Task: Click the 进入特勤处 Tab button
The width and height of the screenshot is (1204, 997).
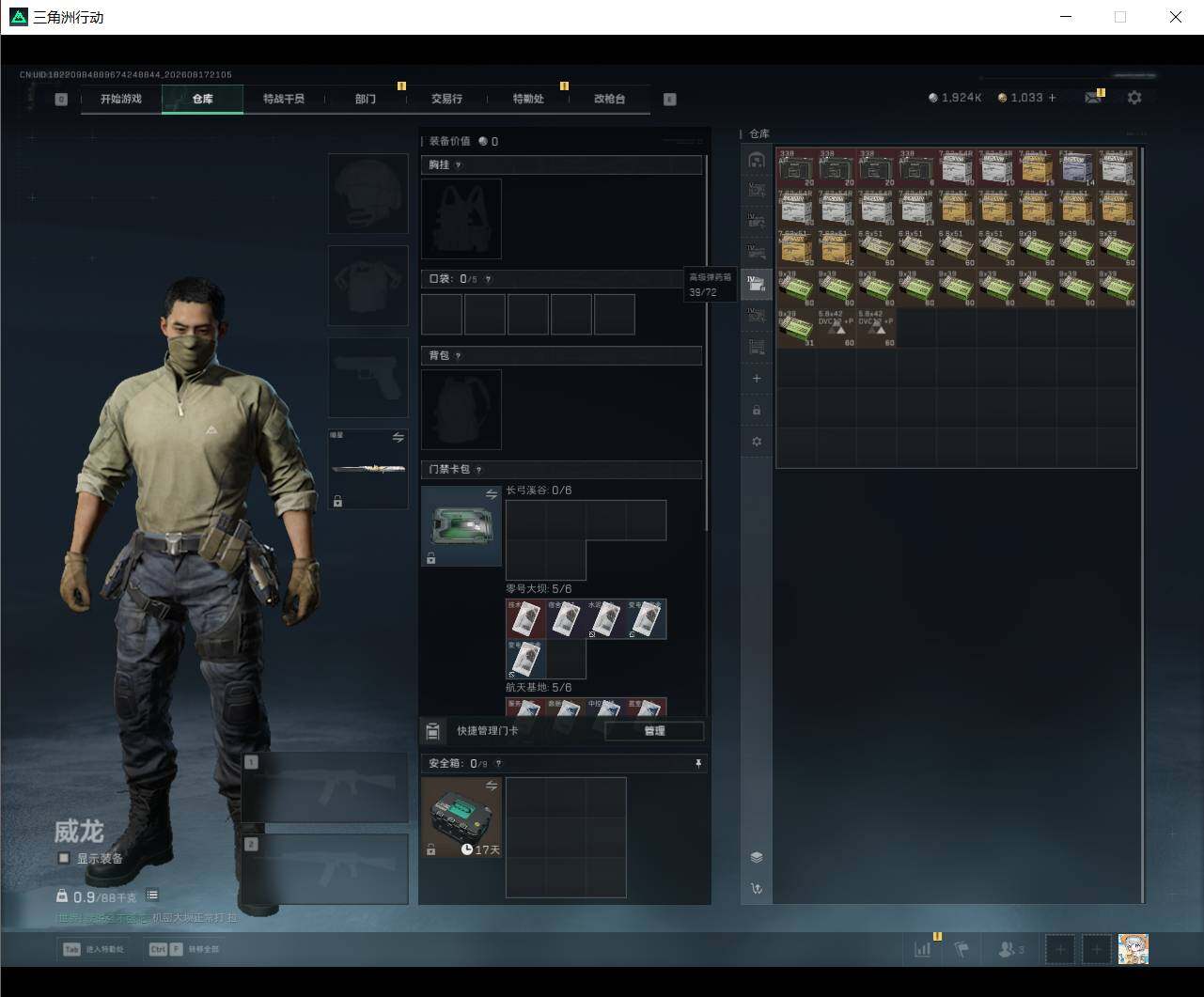Action: [x=94, y=949]
